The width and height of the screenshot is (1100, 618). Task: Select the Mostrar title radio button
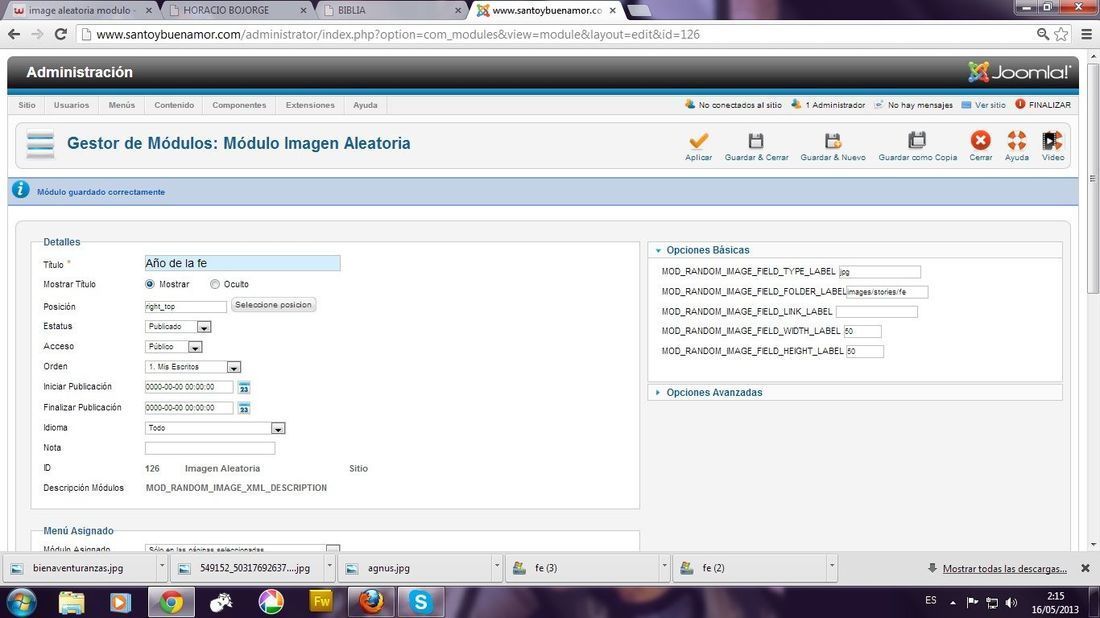(149, 284)
